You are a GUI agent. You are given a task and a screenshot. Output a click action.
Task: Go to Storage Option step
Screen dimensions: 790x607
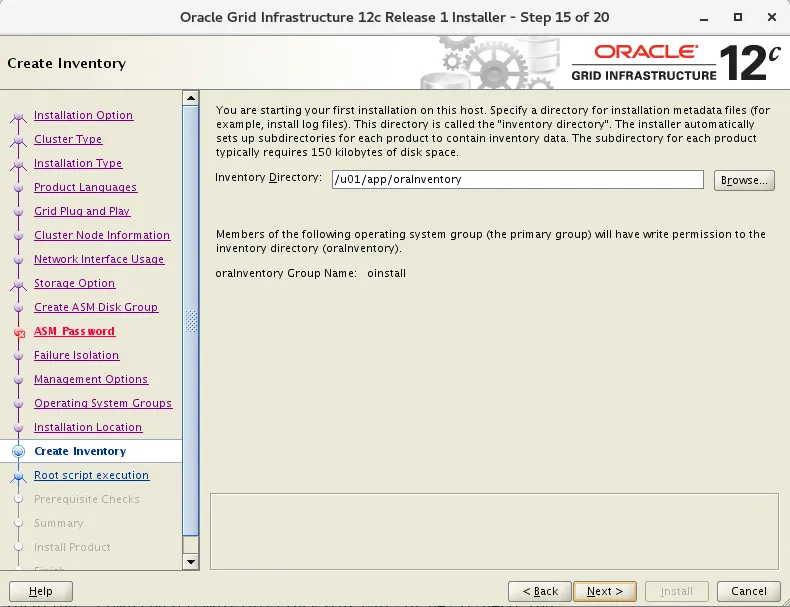click(74, 283)
